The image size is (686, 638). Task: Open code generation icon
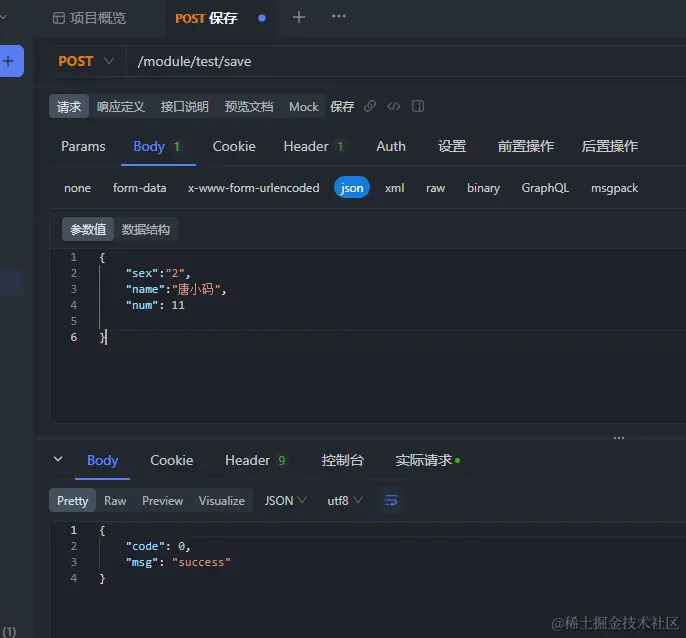[394, 106]
